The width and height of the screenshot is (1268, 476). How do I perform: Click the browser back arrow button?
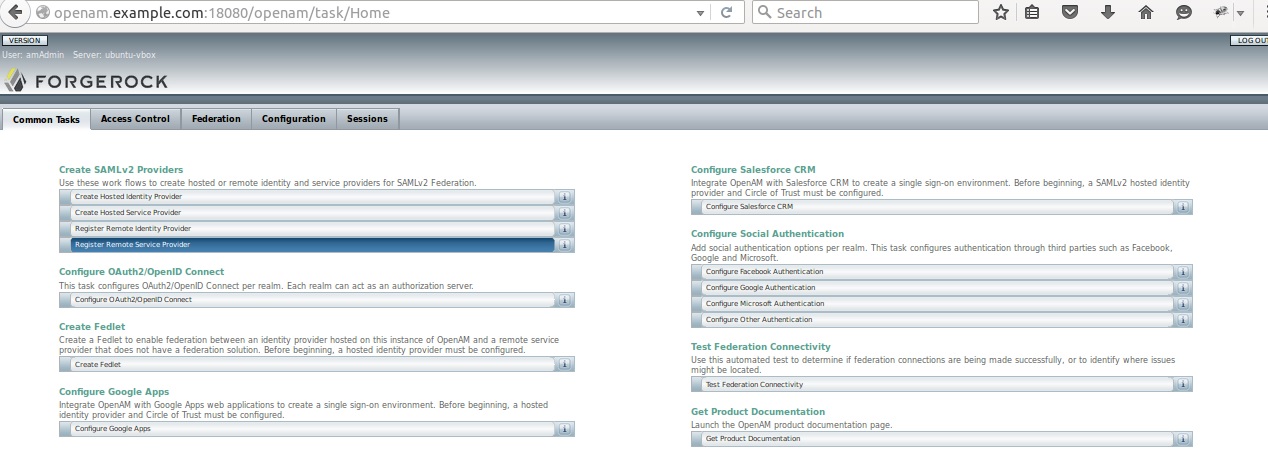click(16, 13)
